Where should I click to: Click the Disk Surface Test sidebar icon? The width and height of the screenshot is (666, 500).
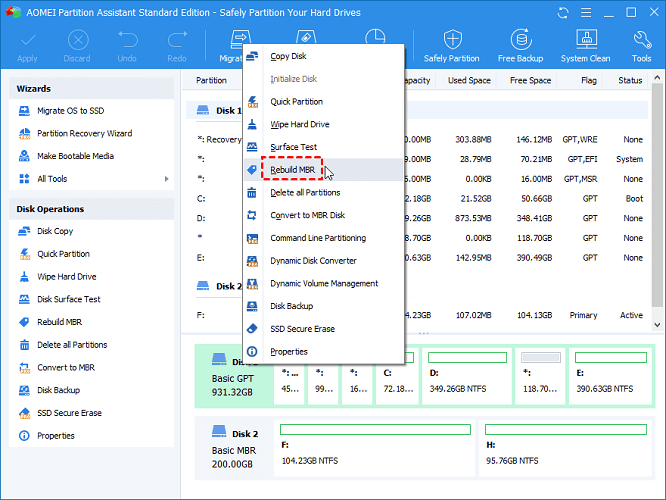pyautogui.click(x=24, y=300)
